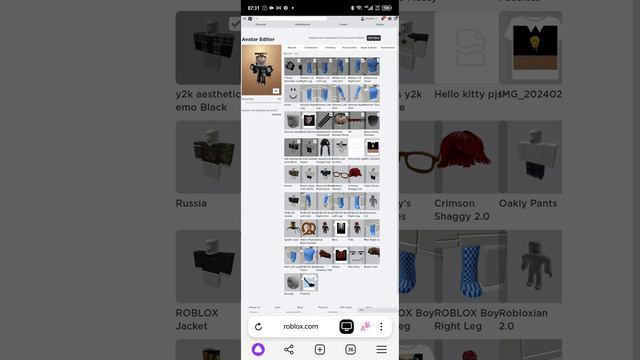Go to Discover in Roblox top navigation
The width and height of the screenshot is (640, 360).
click(260, 24)
